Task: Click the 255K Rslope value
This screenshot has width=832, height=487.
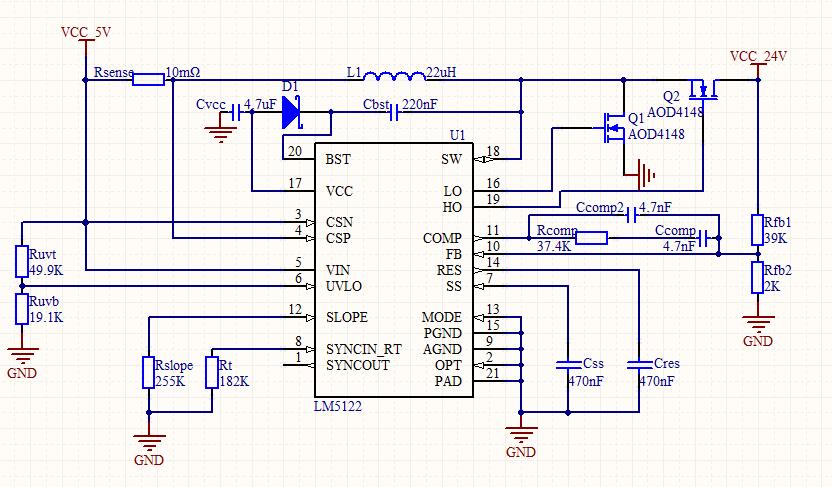Action: (170, 381)
